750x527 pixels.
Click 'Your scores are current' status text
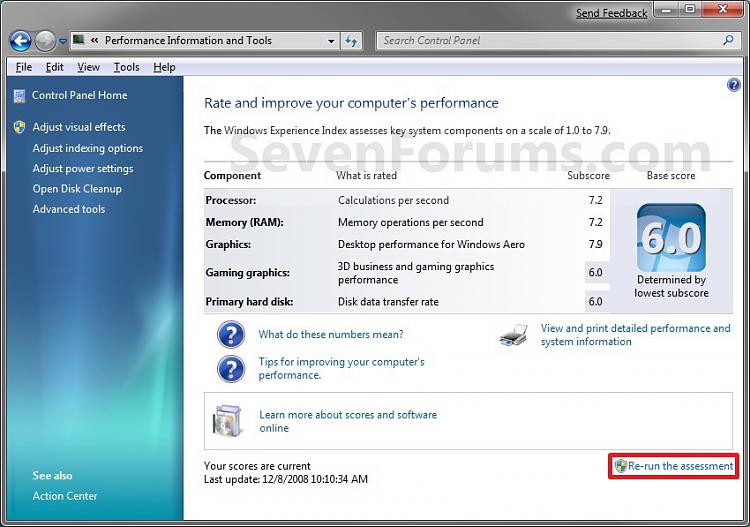pyautogui.click(x=257, y=466)
